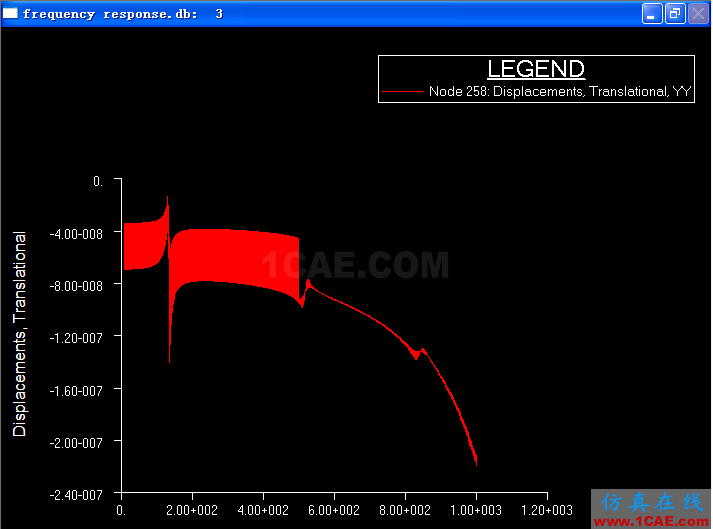Click the X axis label 6.00+002

334,510
